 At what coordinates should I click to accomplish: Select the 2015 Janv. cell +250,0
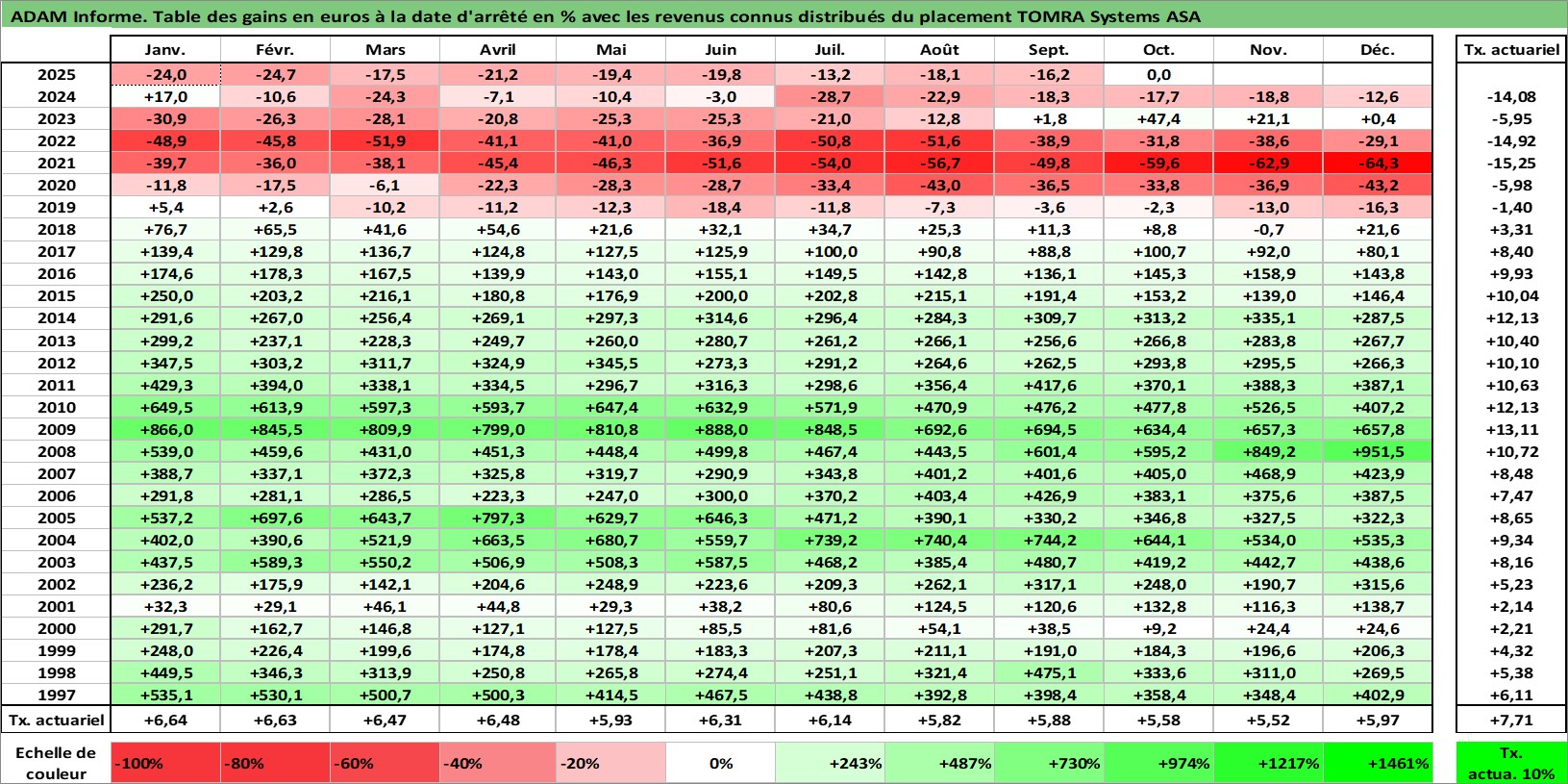coord(165,295)
